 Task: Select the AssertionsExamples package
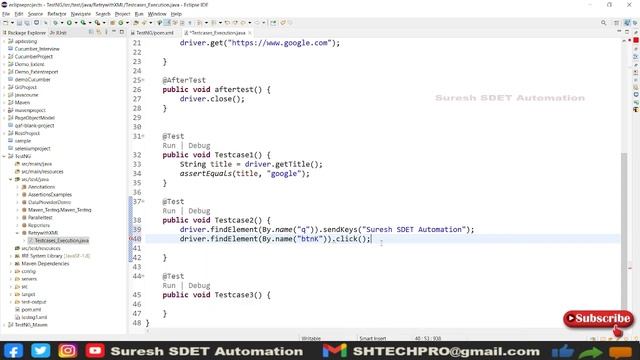click(x=50, y=195)
